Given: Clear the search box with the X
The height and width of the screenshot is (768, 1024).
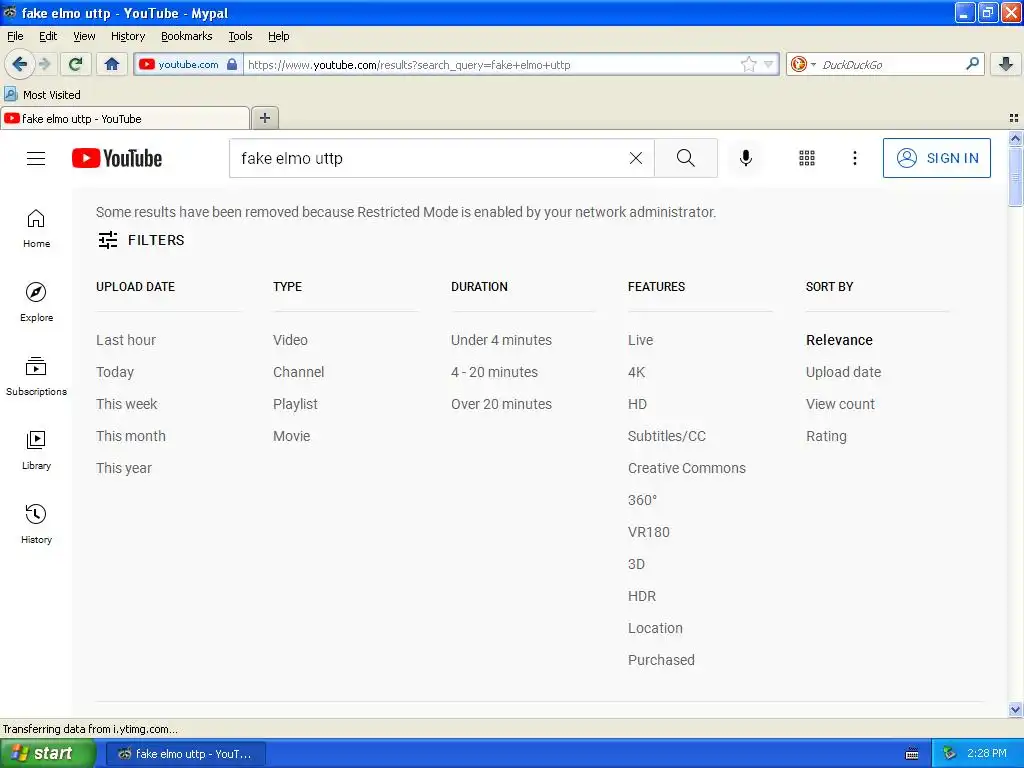Looking at the screenshot, I should coord(635,158).
